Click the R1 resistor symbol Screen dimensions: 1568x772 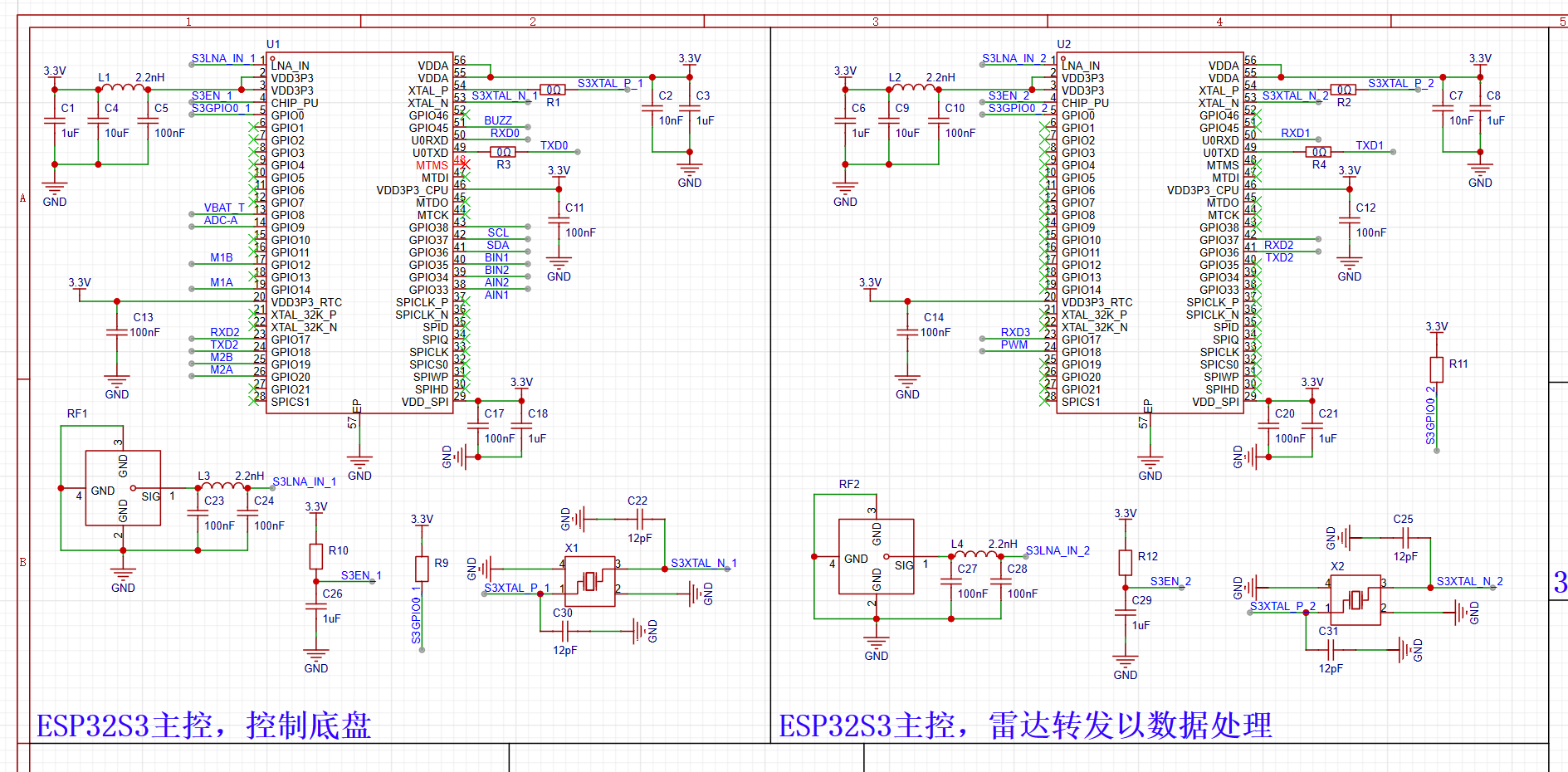coord(553,90)
